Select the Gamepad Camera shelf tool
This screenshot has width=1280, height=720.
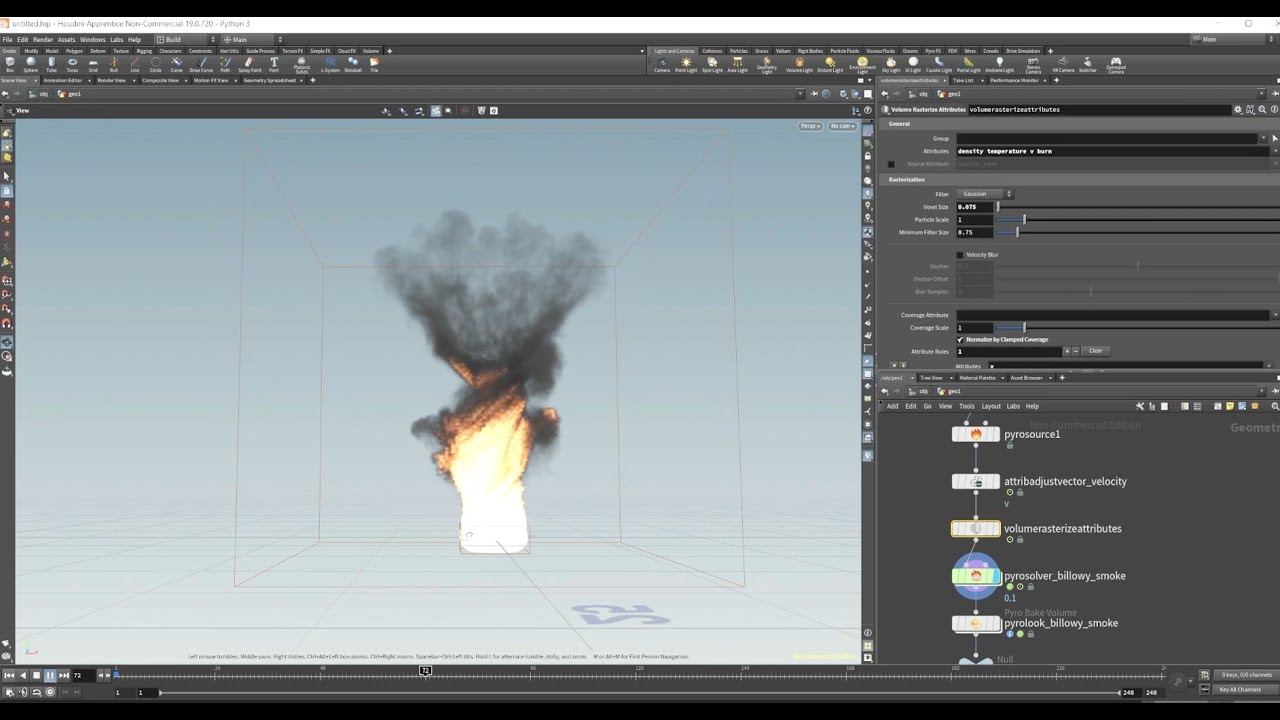pyautogui.click(x=1116, y=65)
